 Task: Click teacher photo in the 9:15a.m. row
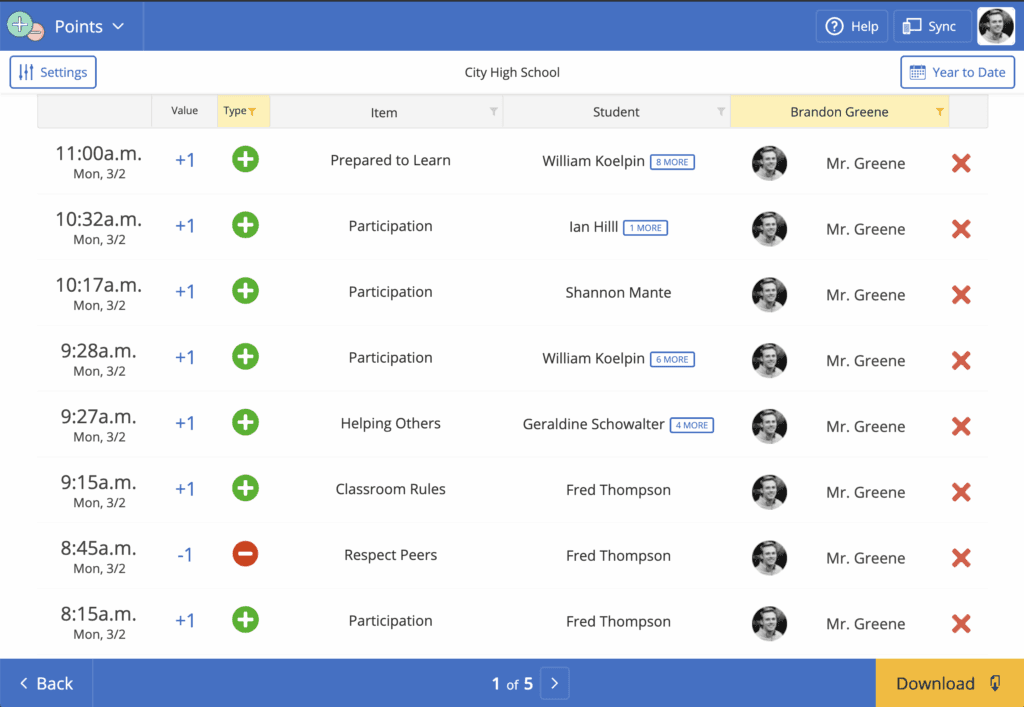pos(769,492)
